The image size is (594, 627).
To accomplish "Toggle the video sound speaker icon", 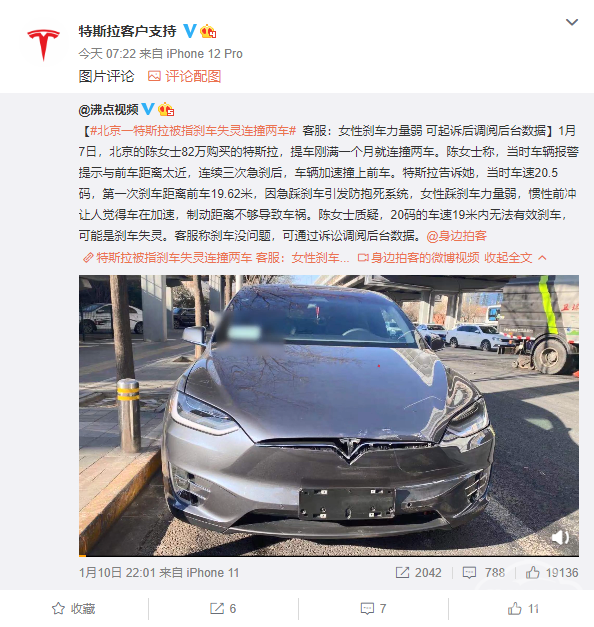I will pos(560,537).
